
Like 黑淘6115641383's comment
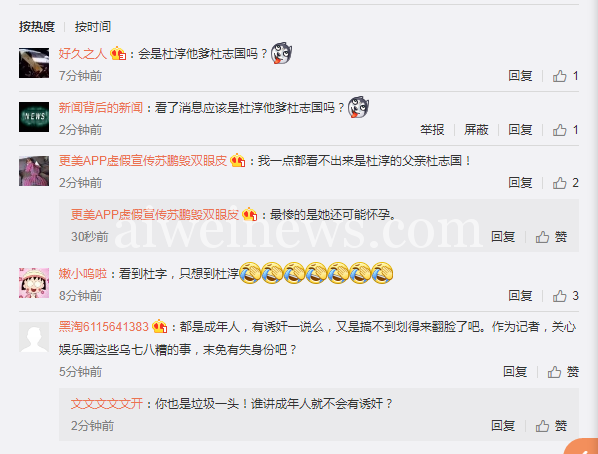[x=563, y=372]
